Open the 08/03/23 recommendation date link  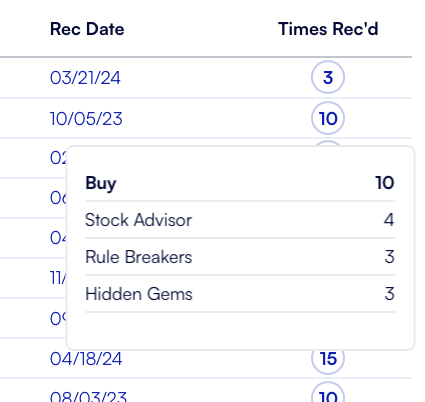tap(88, 396)
